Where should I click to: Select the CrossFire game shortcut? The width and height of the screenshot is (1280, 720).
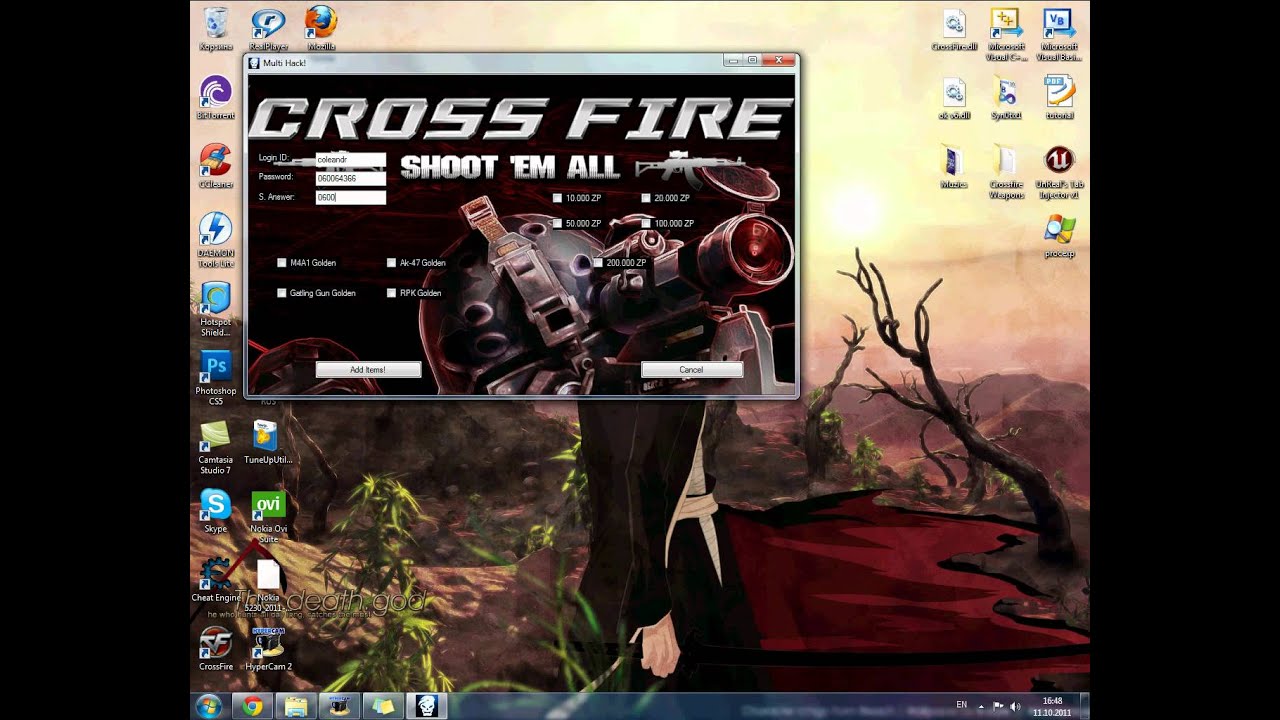[x=215, y=649]
